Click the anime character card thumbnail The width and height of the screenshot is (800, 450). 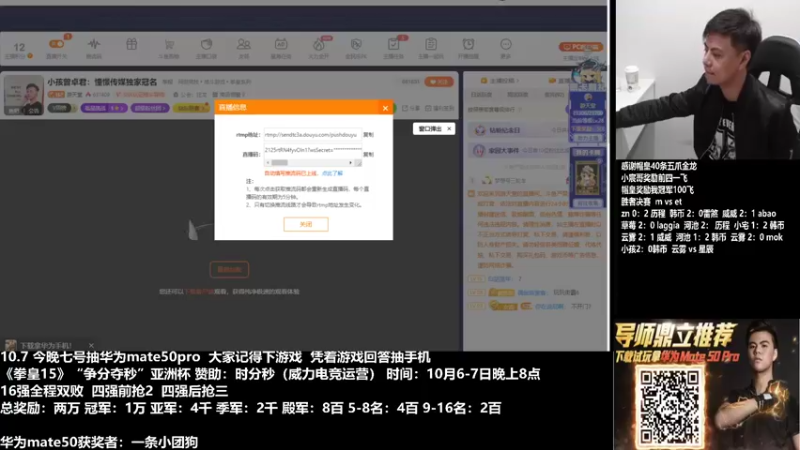(588, 179)
